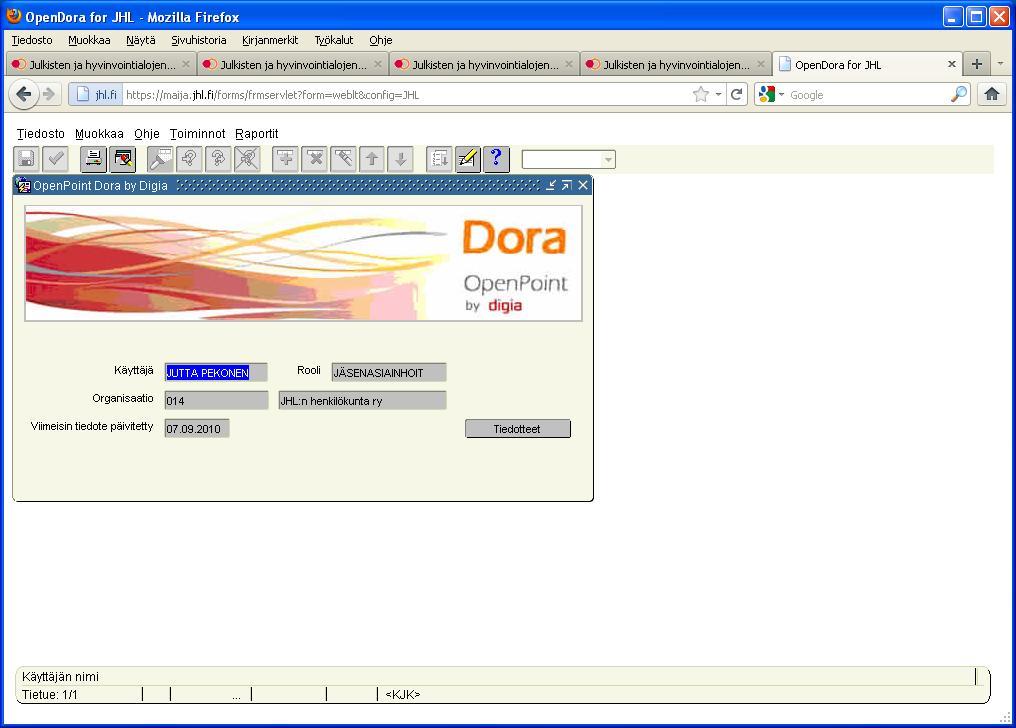
Task: Open the Google search engine dropdown
Action: (x=781, y=95)
